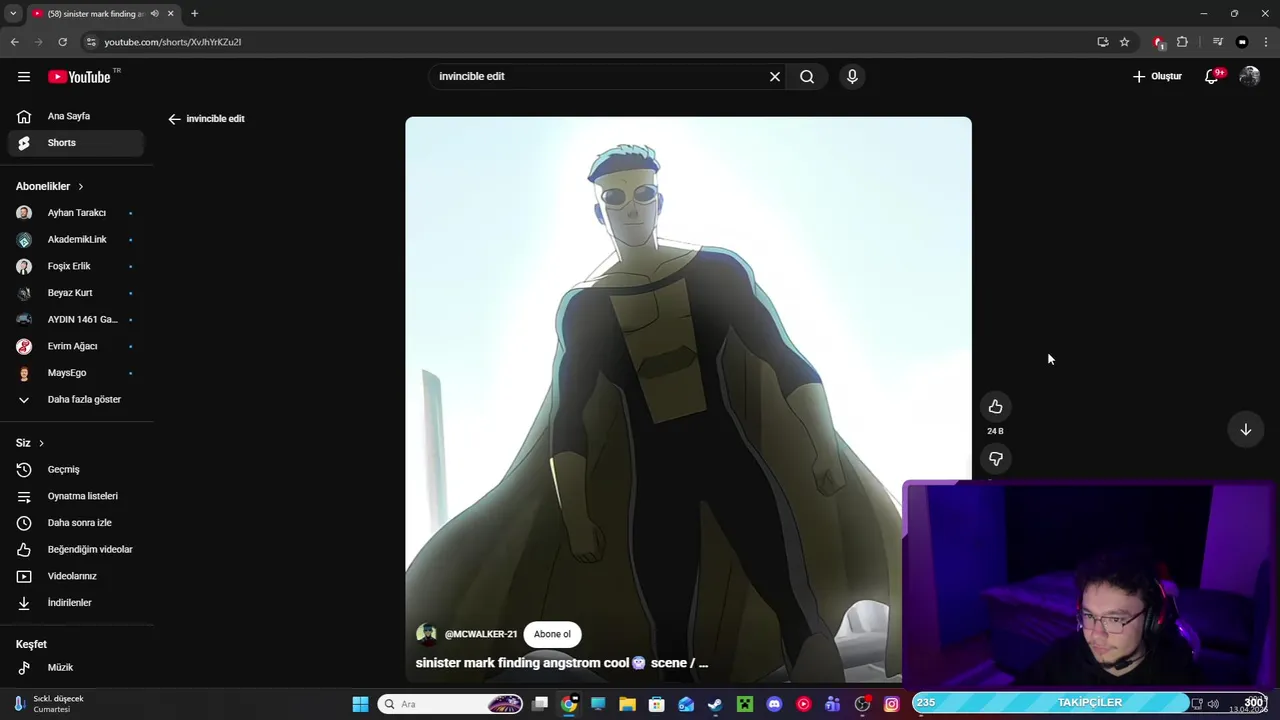The width and height of the screenshot is (1280, 720).
Task: Open the Beyaz Kurt subscription
Action: point(76,293)
